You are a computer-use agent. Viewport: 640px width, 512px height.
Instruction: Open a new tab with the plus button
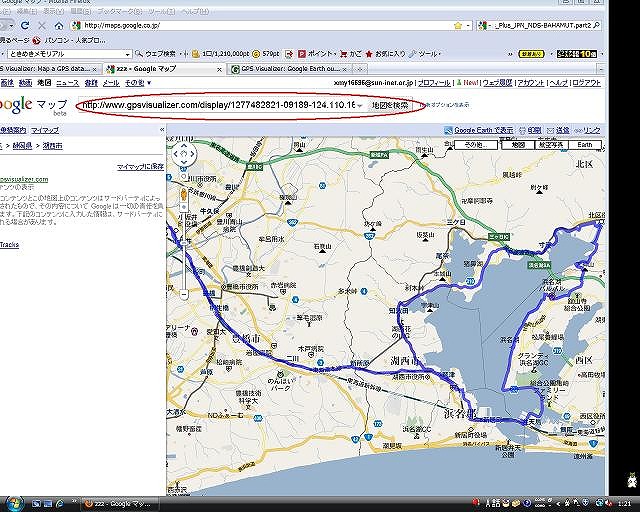[x=360, y=69]
